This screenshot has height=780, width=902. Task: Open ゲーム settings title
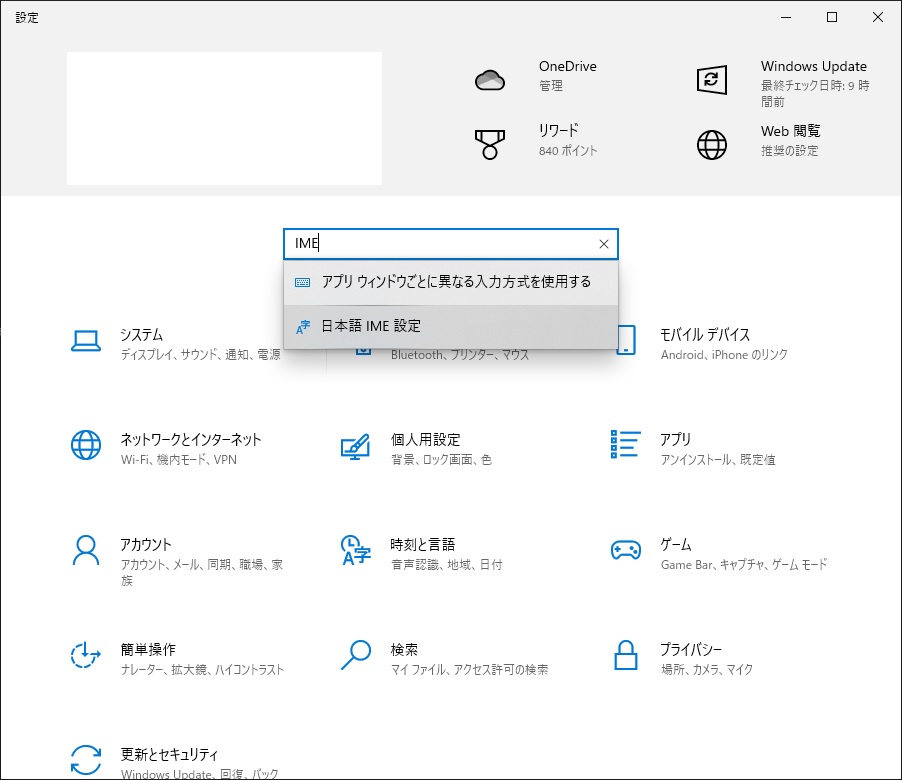coord(676,544)
